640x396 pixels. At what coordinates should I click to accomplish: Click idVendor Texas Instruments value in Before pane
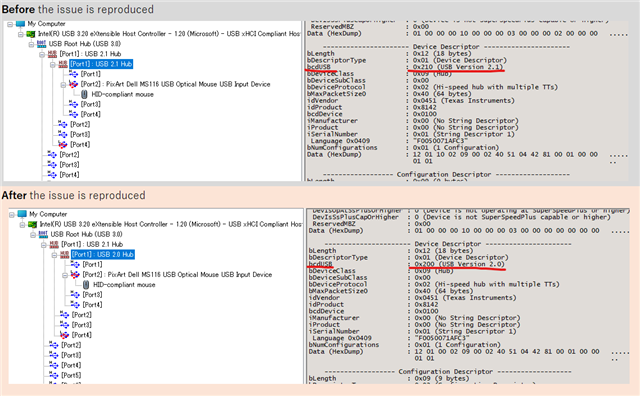(x=463, y=100)
